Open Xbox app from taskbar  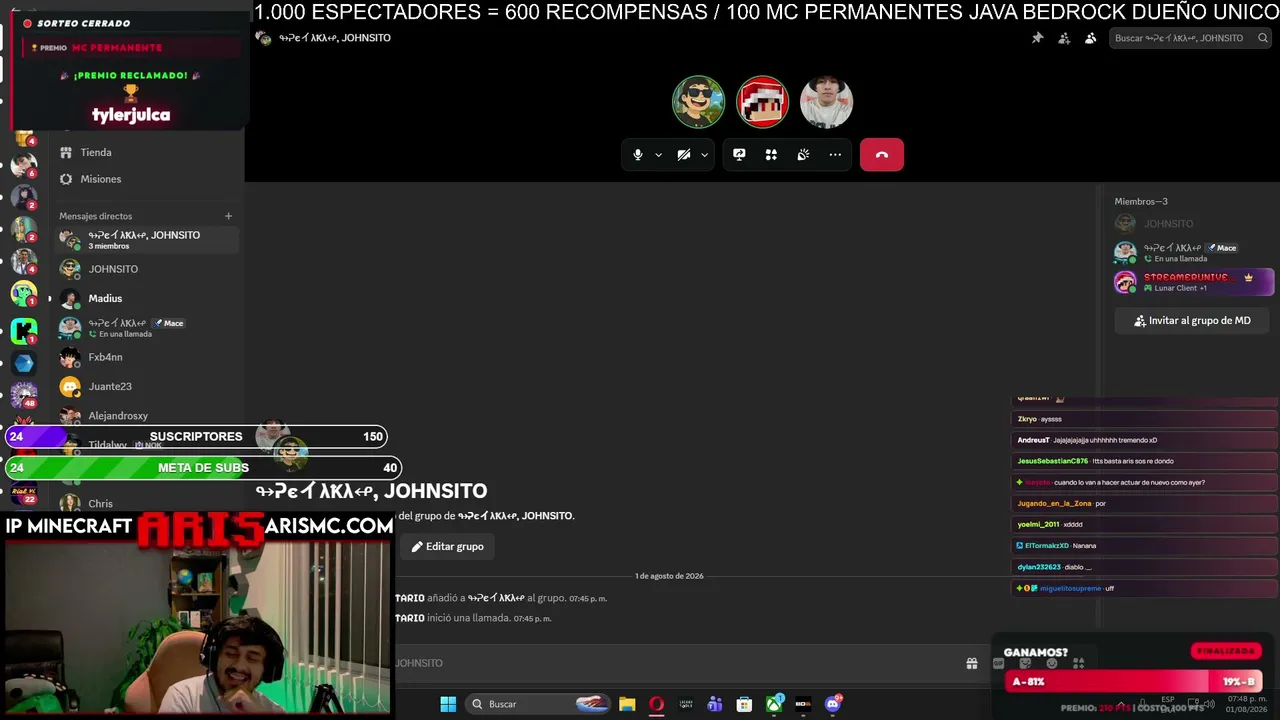774,704
